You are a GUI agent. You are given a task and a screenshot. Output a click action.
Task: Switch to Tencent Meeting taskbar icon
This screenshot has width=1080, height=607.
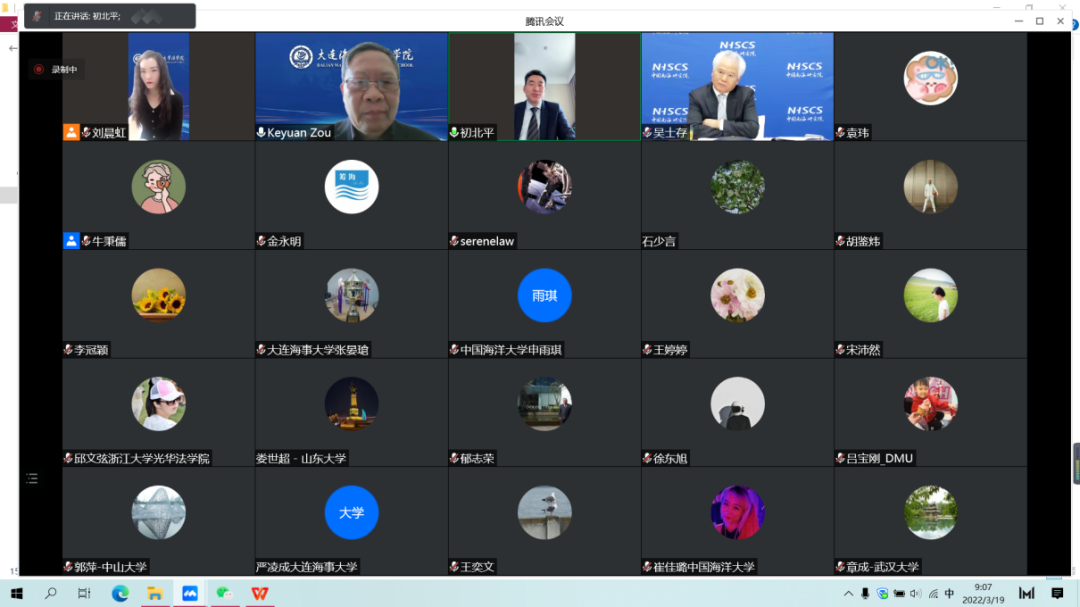pyautogui.click(x=190, y=593)
